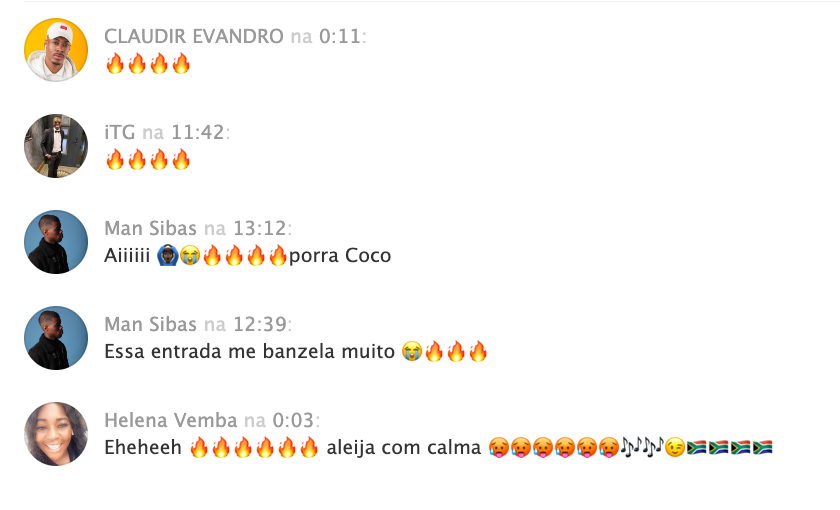Seek to the 12:39 comment timestamp

point(260,324)
